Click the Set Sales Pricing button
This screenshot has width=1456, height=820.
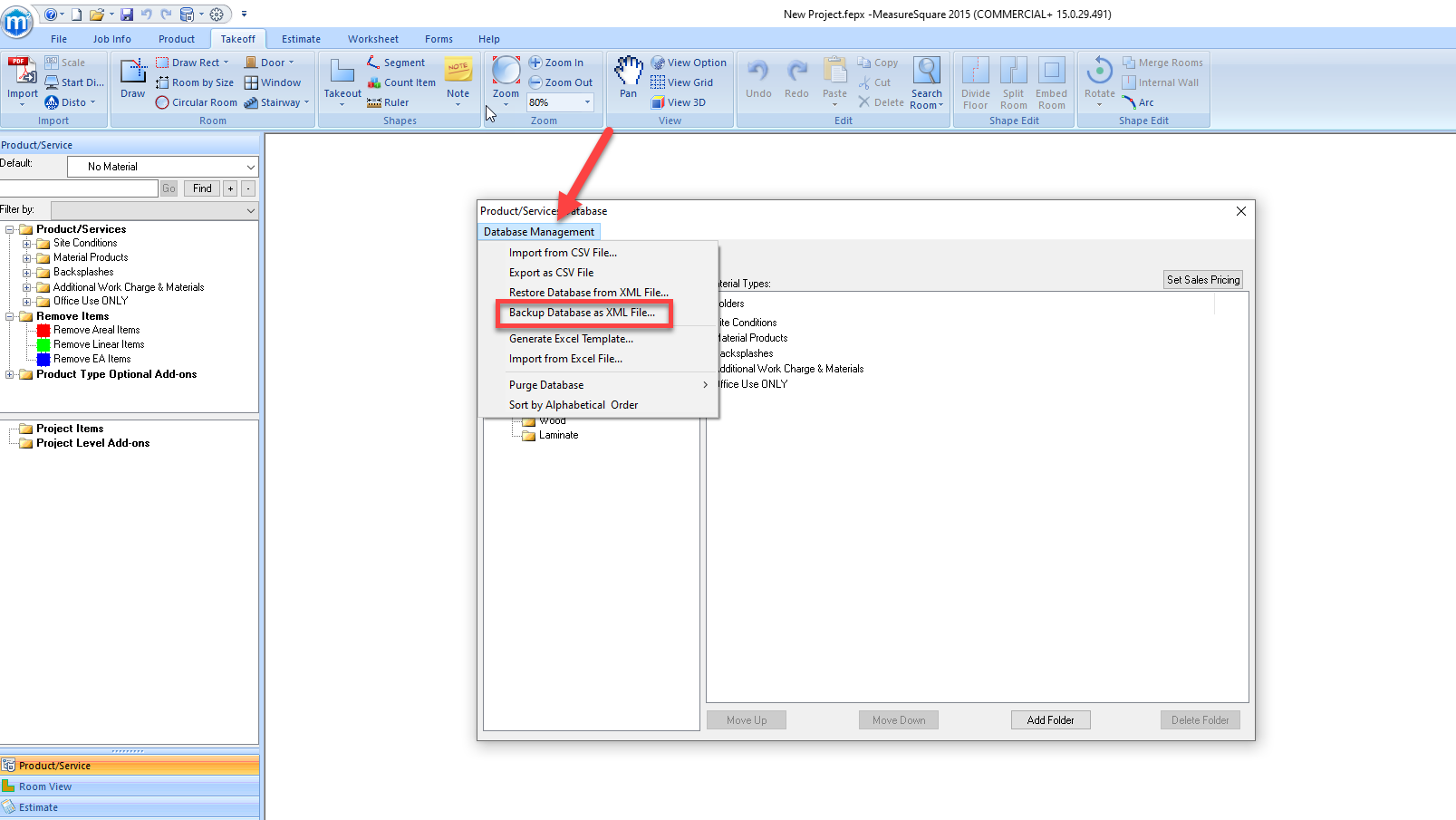[x=1203, y=280]
